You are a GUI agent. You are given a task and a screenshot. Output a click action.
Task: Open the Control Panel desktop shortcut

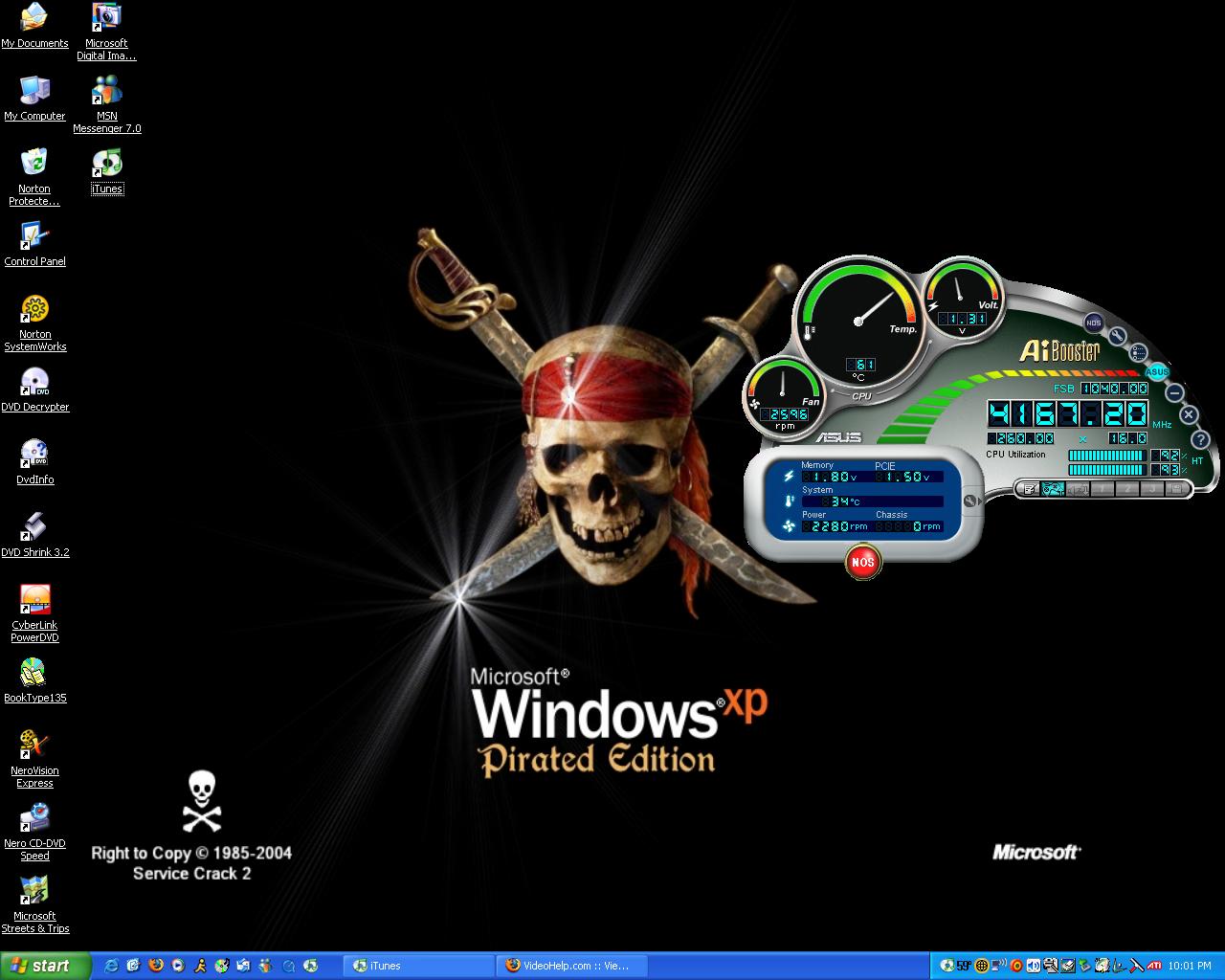click(34, 243)
